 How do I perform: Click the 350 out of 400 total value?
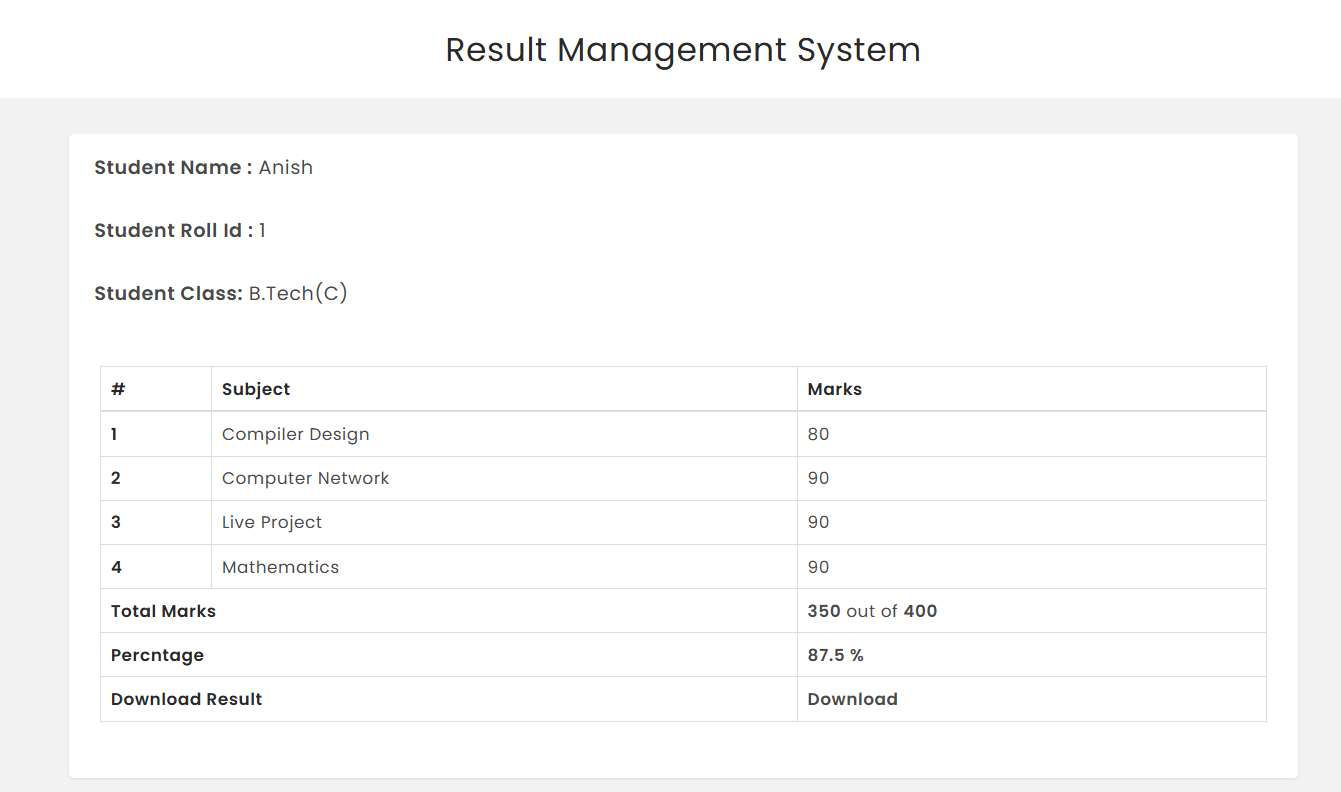872,611
